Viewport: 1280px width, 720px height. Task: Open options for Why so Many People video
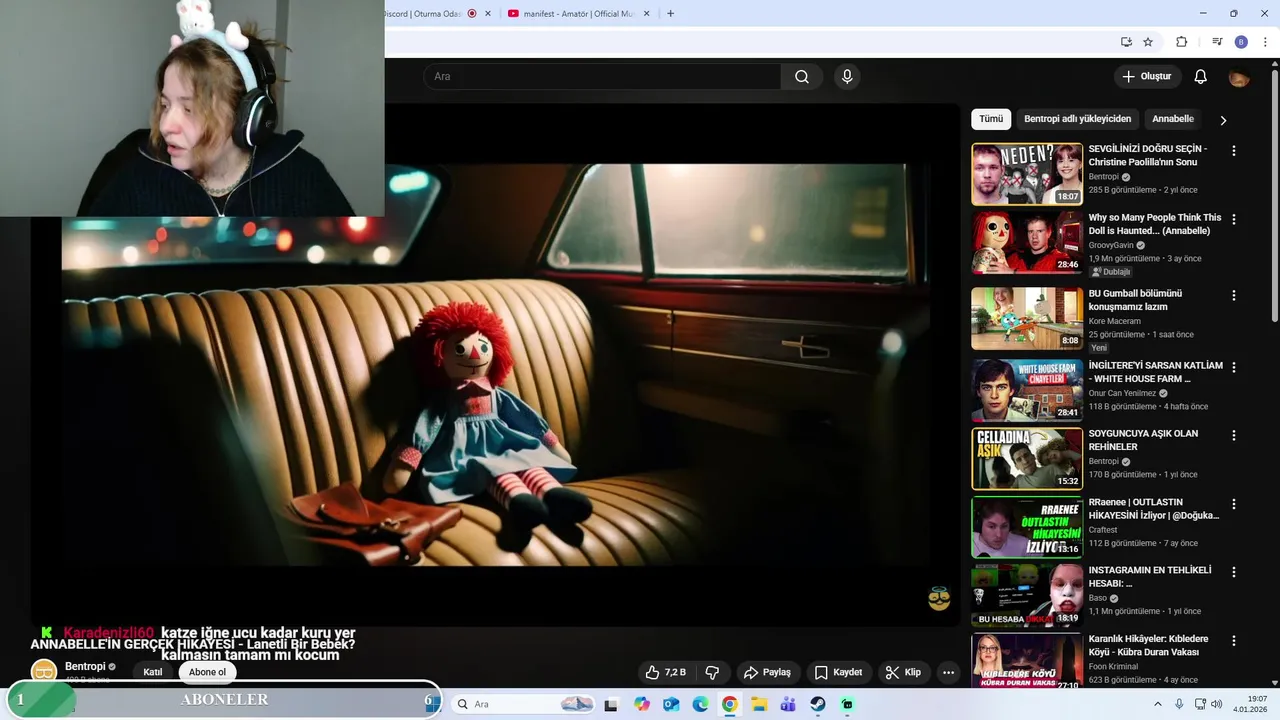pos(1233,219)
